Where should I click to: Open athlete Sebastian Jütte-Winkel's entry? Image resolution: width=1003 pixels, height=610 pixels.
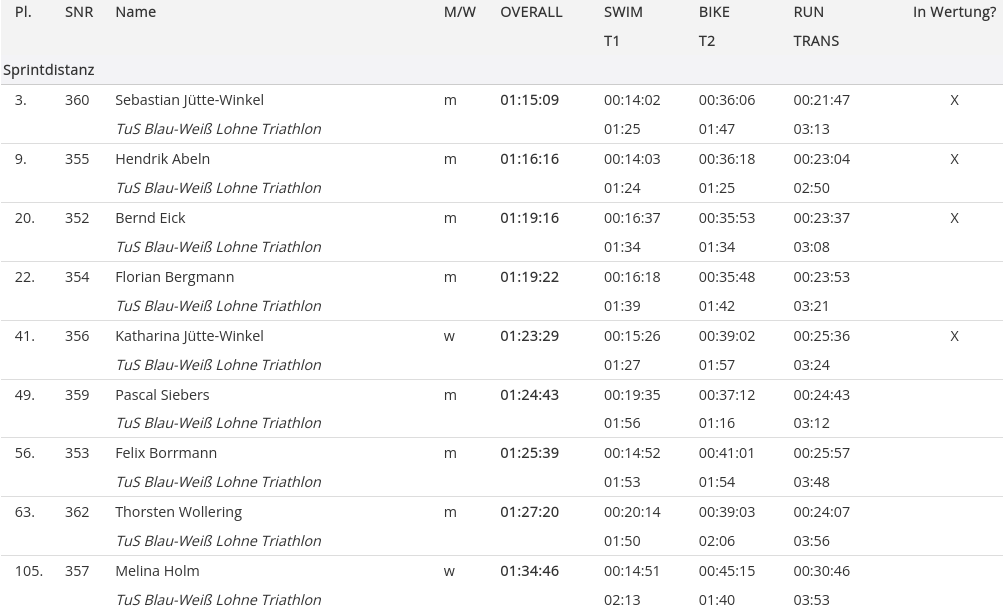[189, 100]
